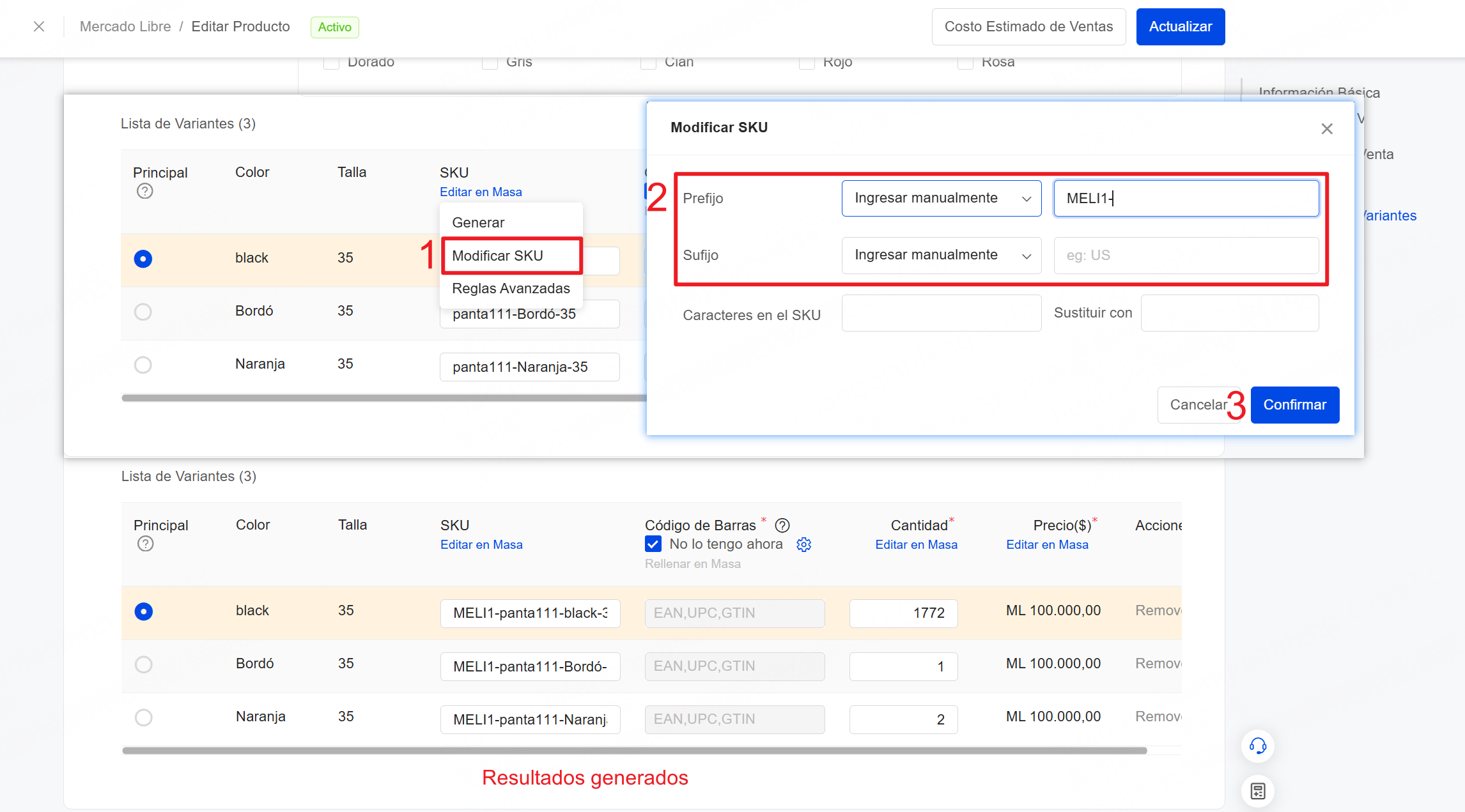Select Naranja as principal variant in lower table
Screen dimensions: 1465x812
[x=144, y=717]
